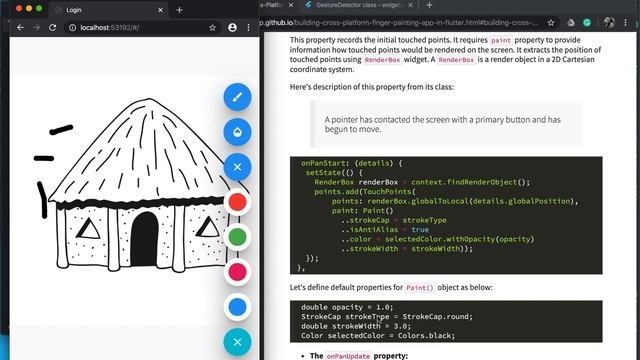The height and width of the screenshot is (360, 640).
Task: Select the brush stroke-width tool button
Action: [x=237, y=97]
